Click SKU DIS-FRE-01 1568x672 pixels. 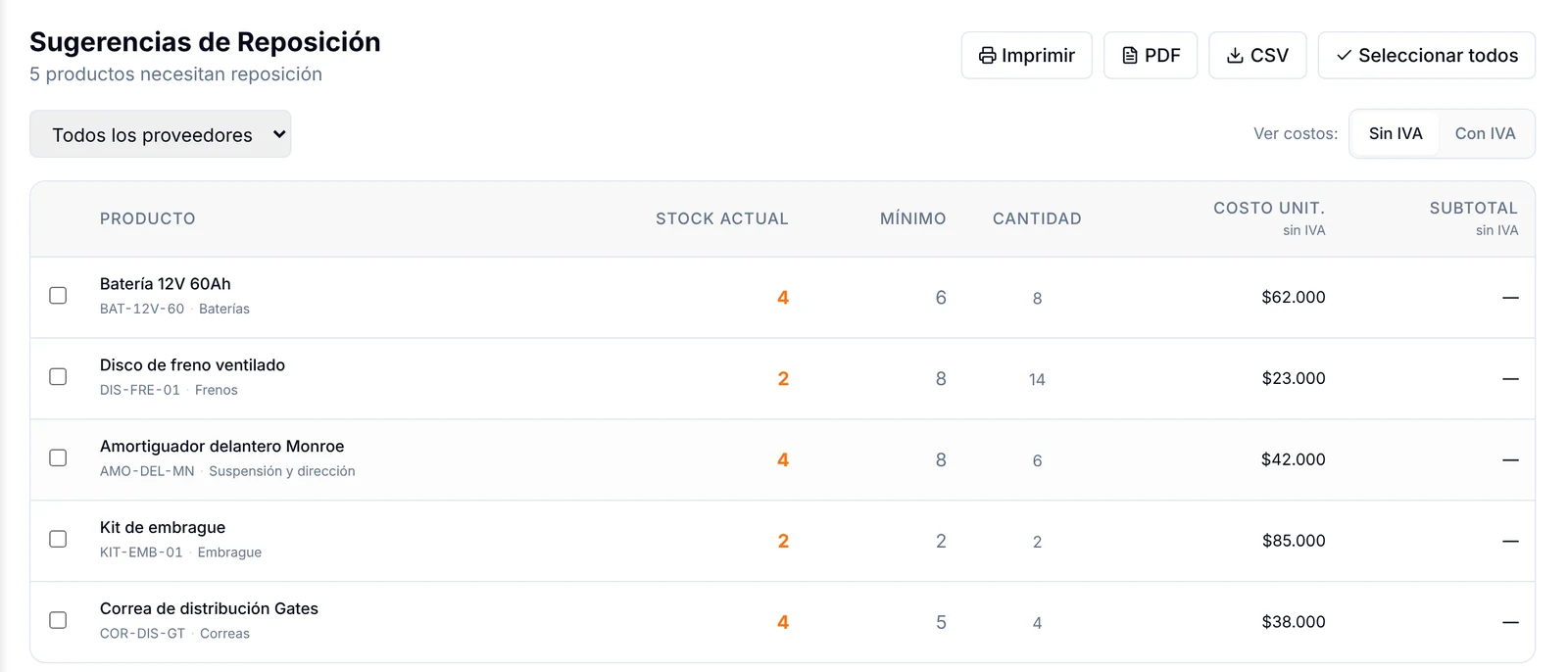point(140,390)
